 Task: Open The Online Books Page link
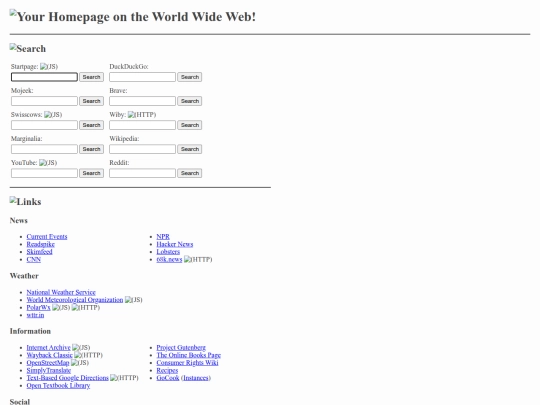[189, 355]
